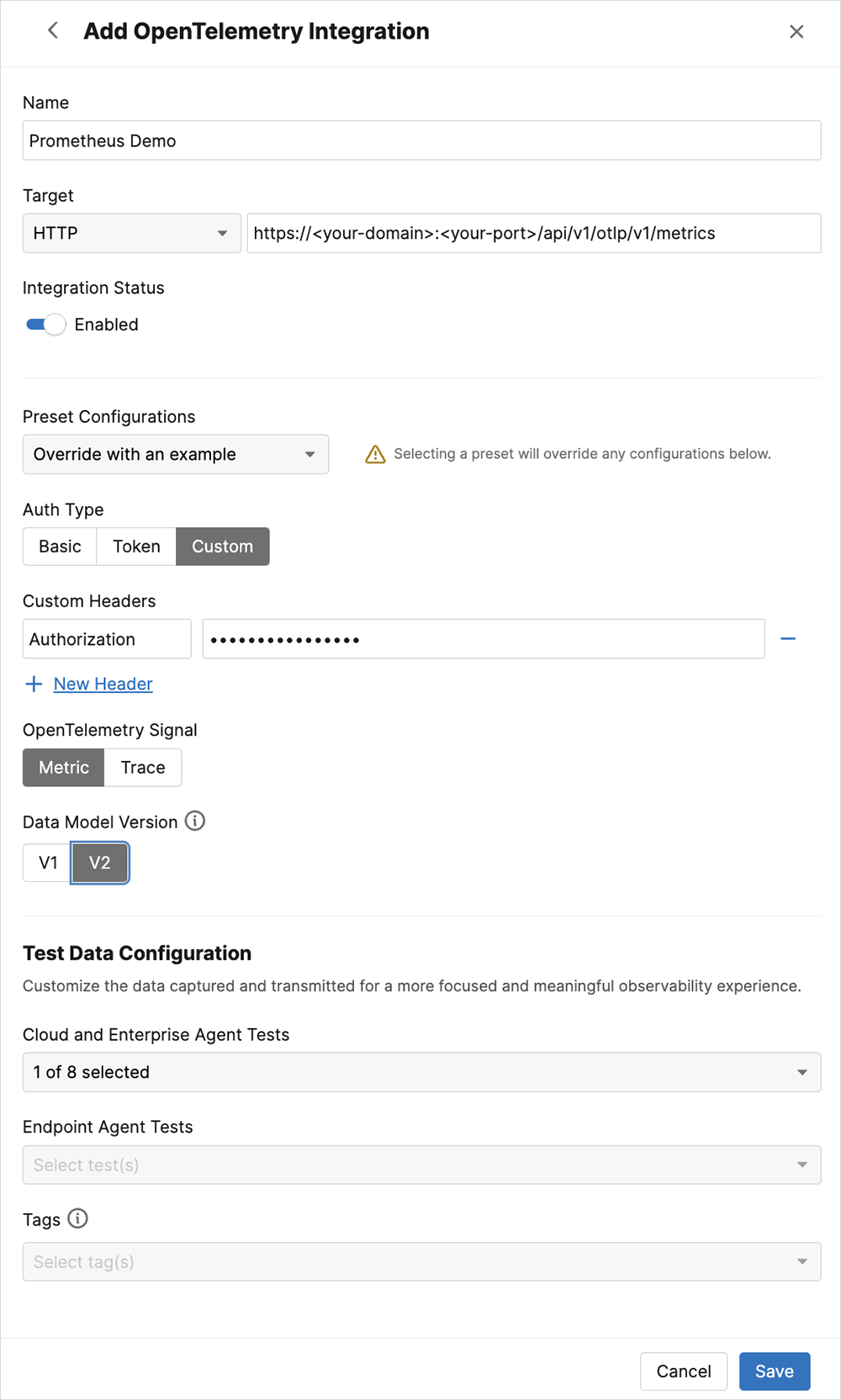Select V2 data model version
The width and height of the screenshot is (841, 1400).
99,863
